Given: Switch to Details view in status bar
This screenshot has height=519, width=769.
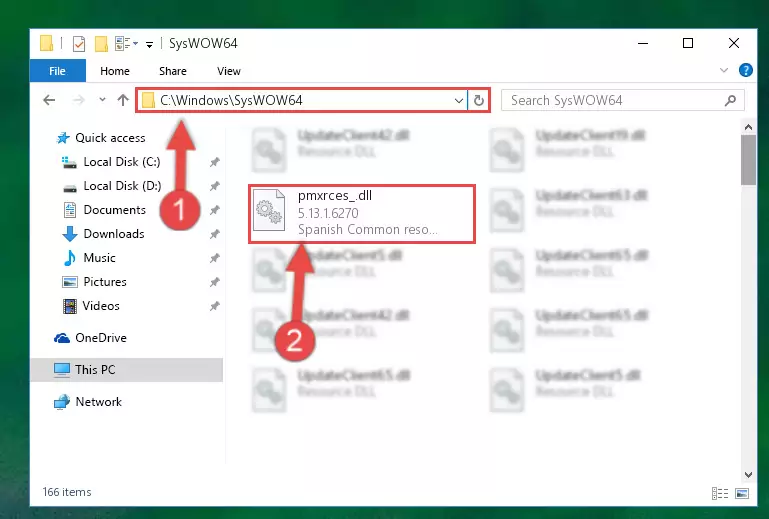Looking at the screenshot, I should pyautogui.click(x=719, y=493).
